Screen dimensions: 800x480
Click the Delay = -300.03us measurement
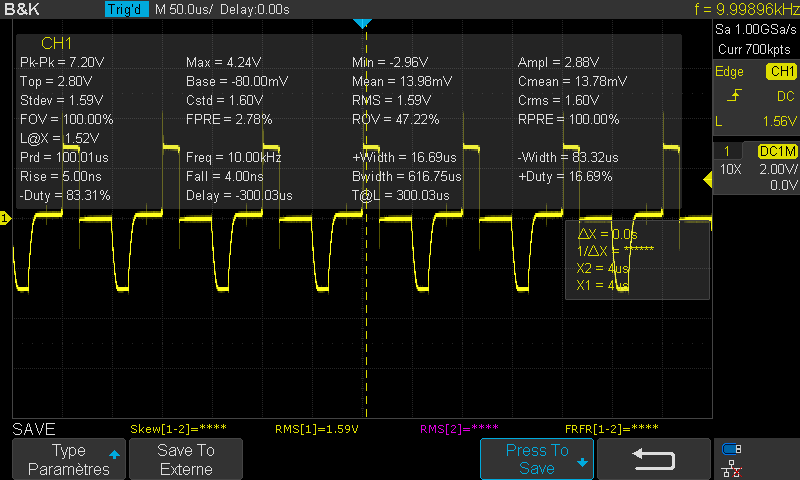[x=239, y=195]
